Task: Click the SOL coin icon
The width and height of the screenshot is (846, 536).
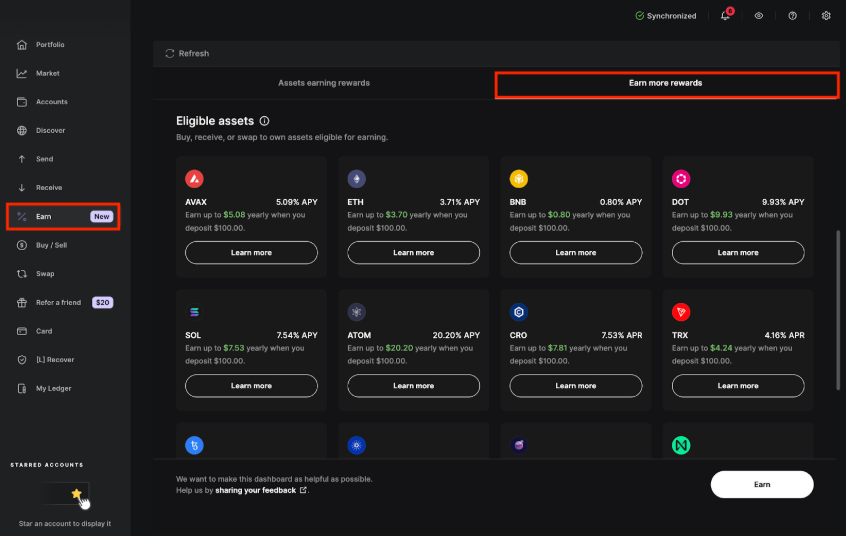Action: click(194, 312)
